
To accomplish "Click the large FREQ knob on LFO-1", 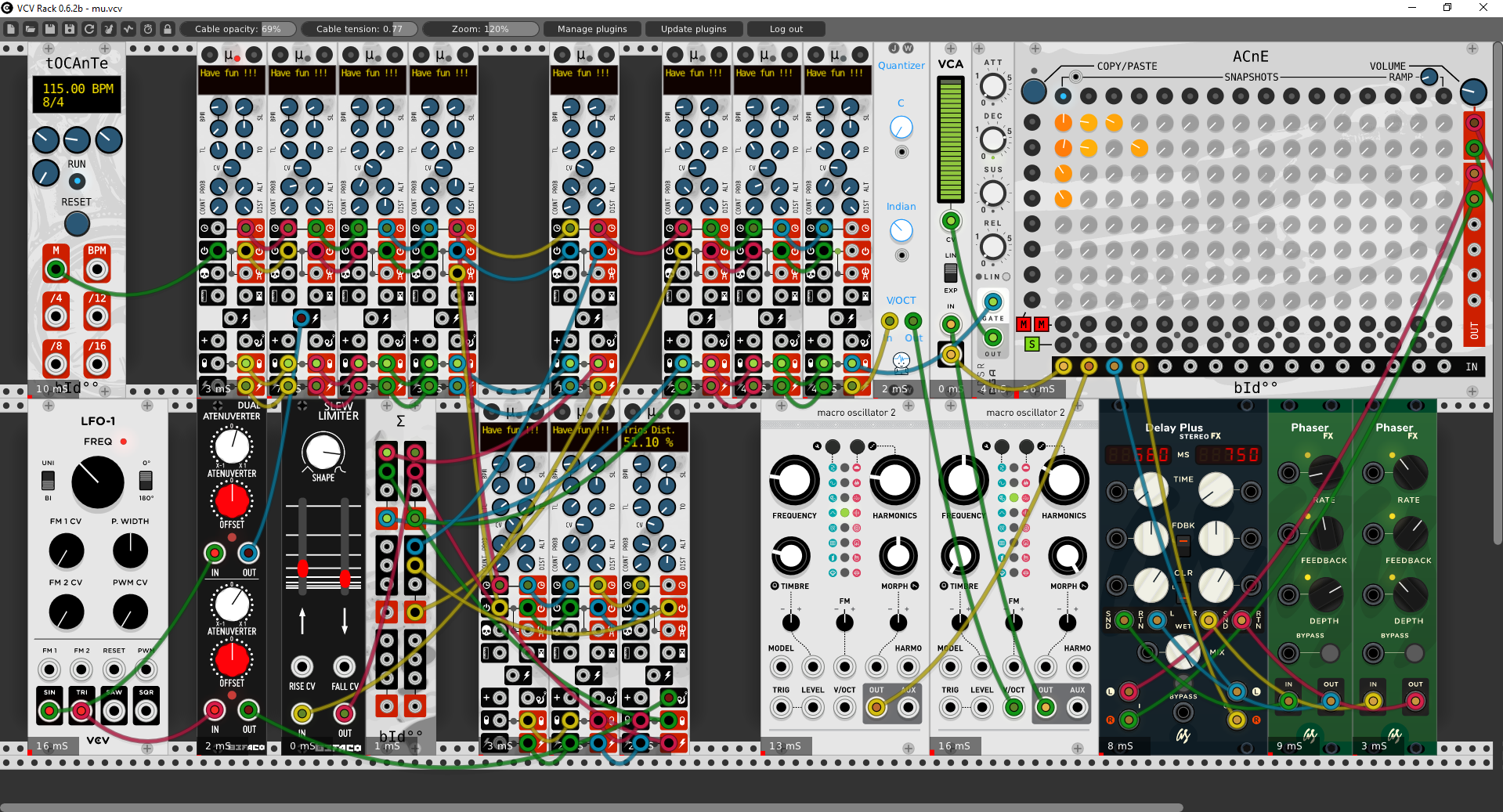I will (98, 483).
